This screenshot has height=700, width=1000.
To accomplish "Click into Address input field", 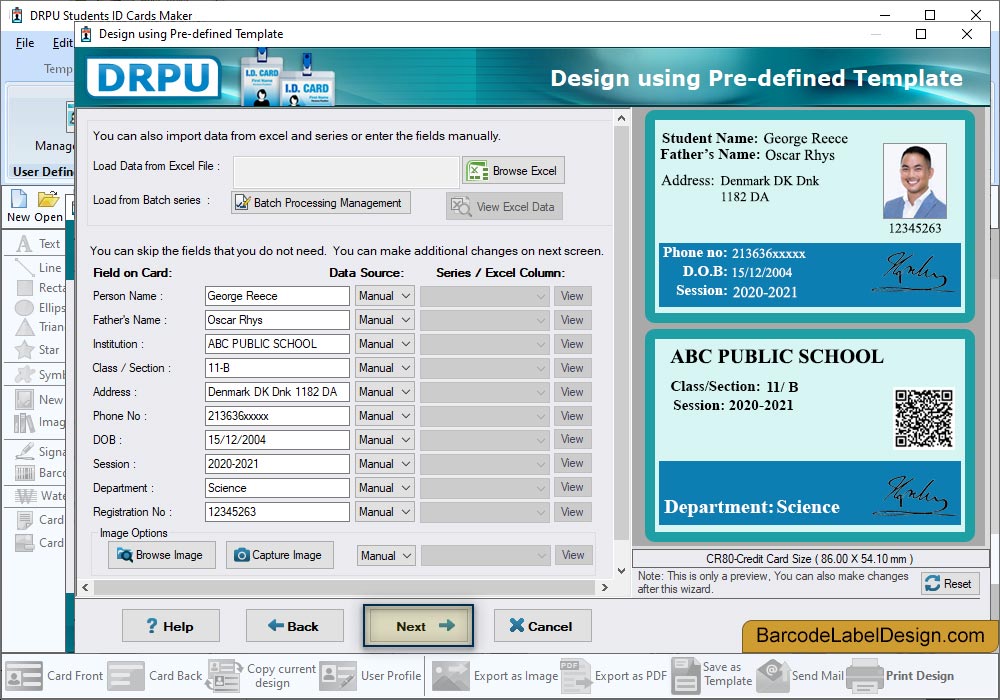I will tap(277, 392).
